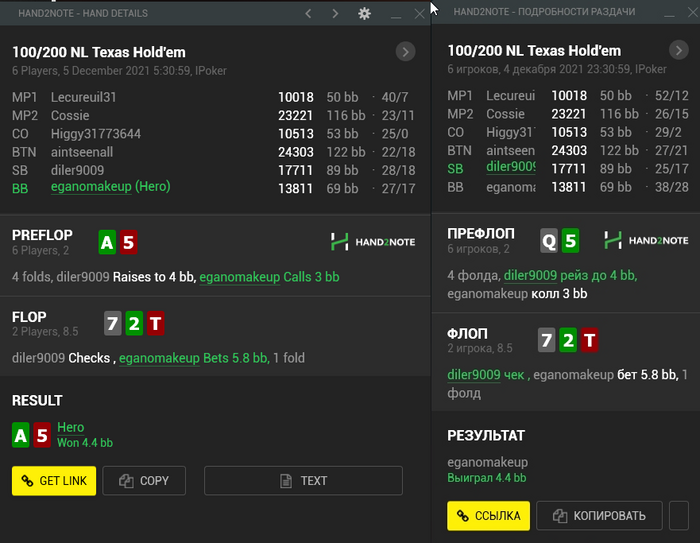The height and width of the screenshot is (543, 700).
Task: Select green Ace card in RESULT section
Action: (x=21, y=435)
